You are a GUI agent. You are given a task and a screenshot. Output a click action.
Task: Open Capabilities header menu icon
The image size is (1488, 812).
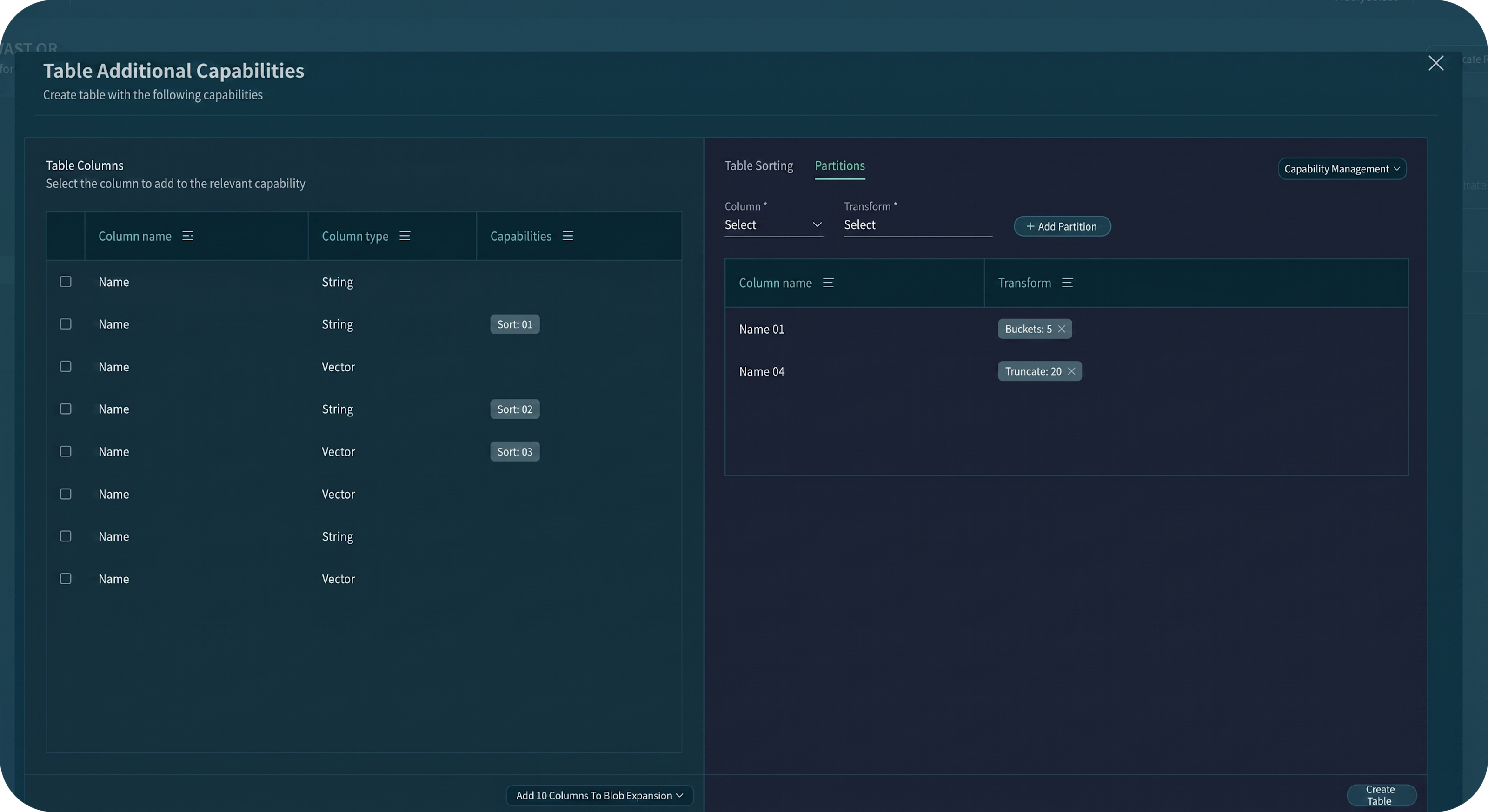pyautogui.click(x=568, y=236)
